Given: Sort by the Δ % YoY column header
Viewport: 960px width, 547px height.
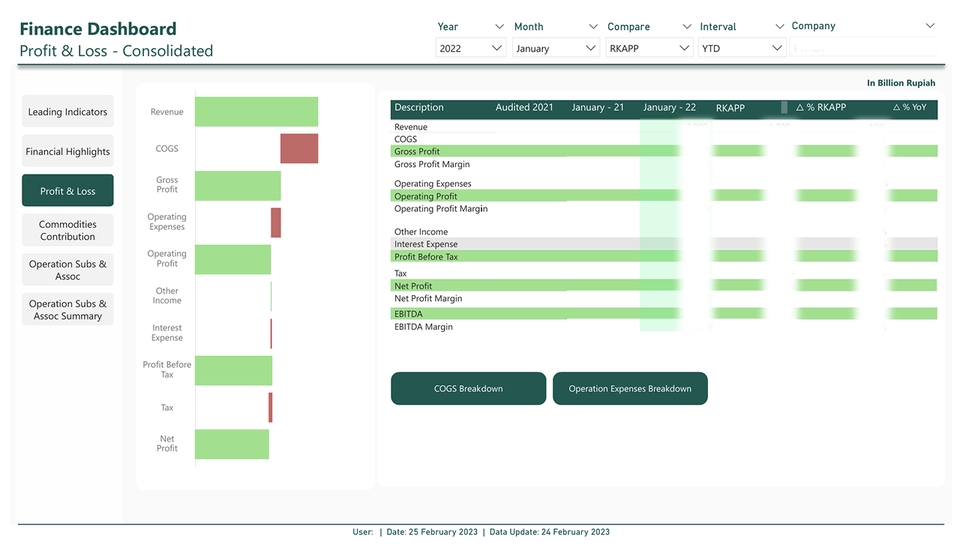Looking at the screenshot, I should pyautogui.click(x=909, y=108).
